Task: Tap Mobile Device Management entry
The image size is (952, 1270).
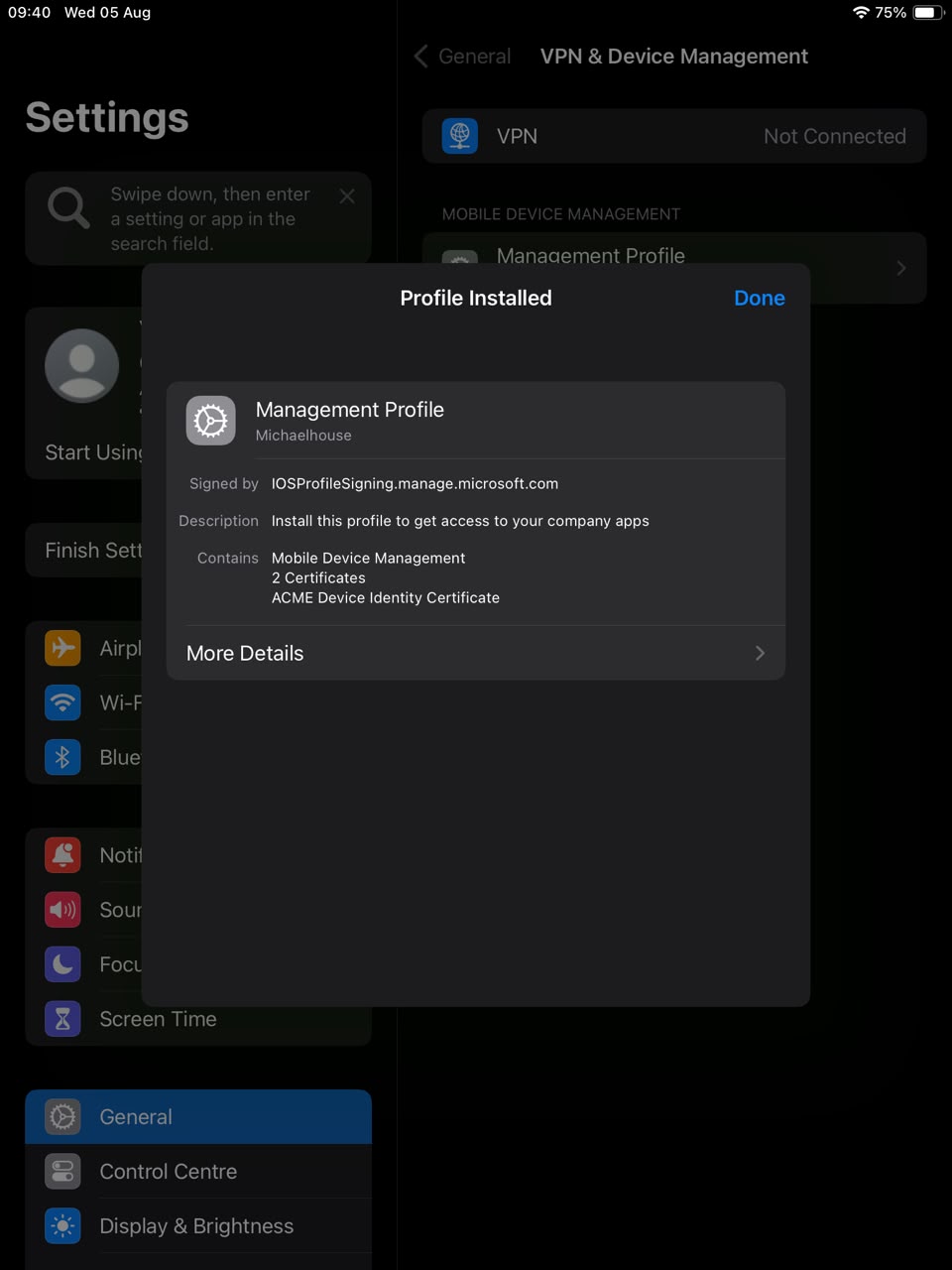Action: coord(368,558)
